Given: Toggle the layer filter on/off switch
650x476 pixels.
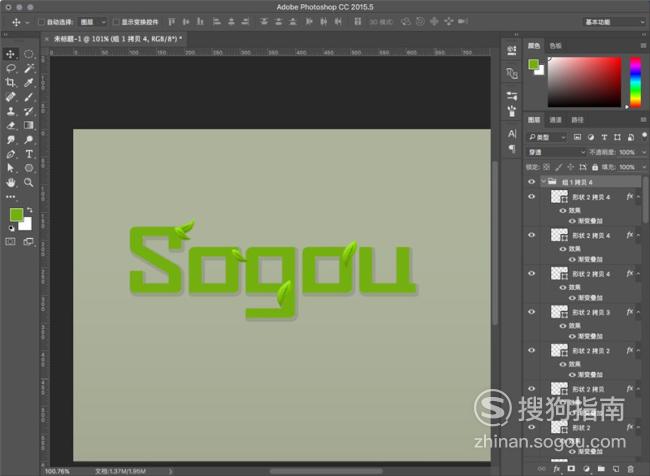Looking at the screenshot, I should pos(644,136).
